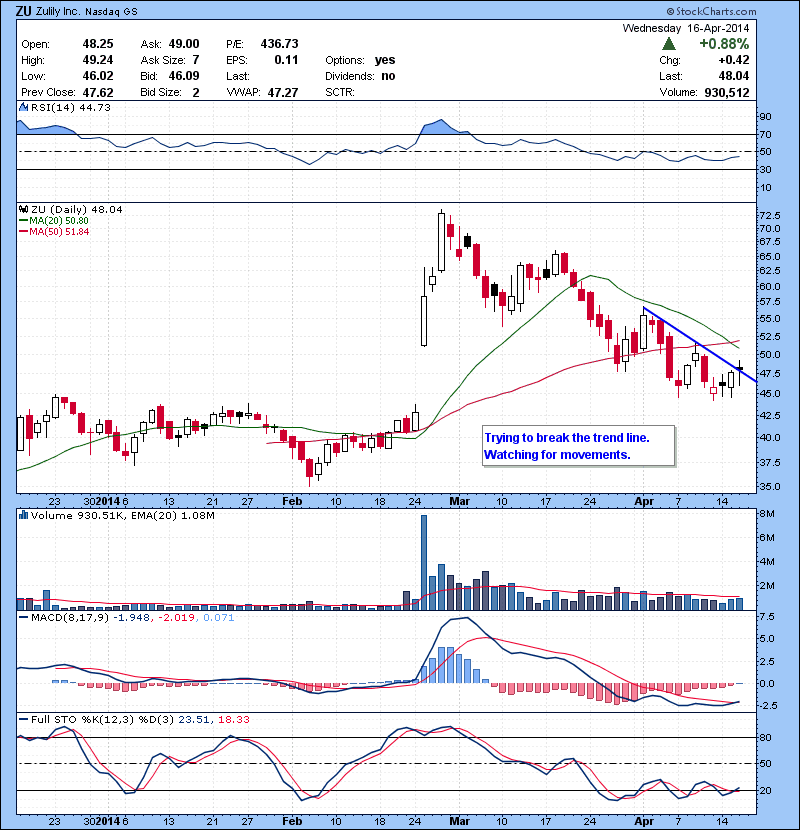Click the RSI(14) 44.73 indicator label
800x830 pixels.
pos(71,107)
